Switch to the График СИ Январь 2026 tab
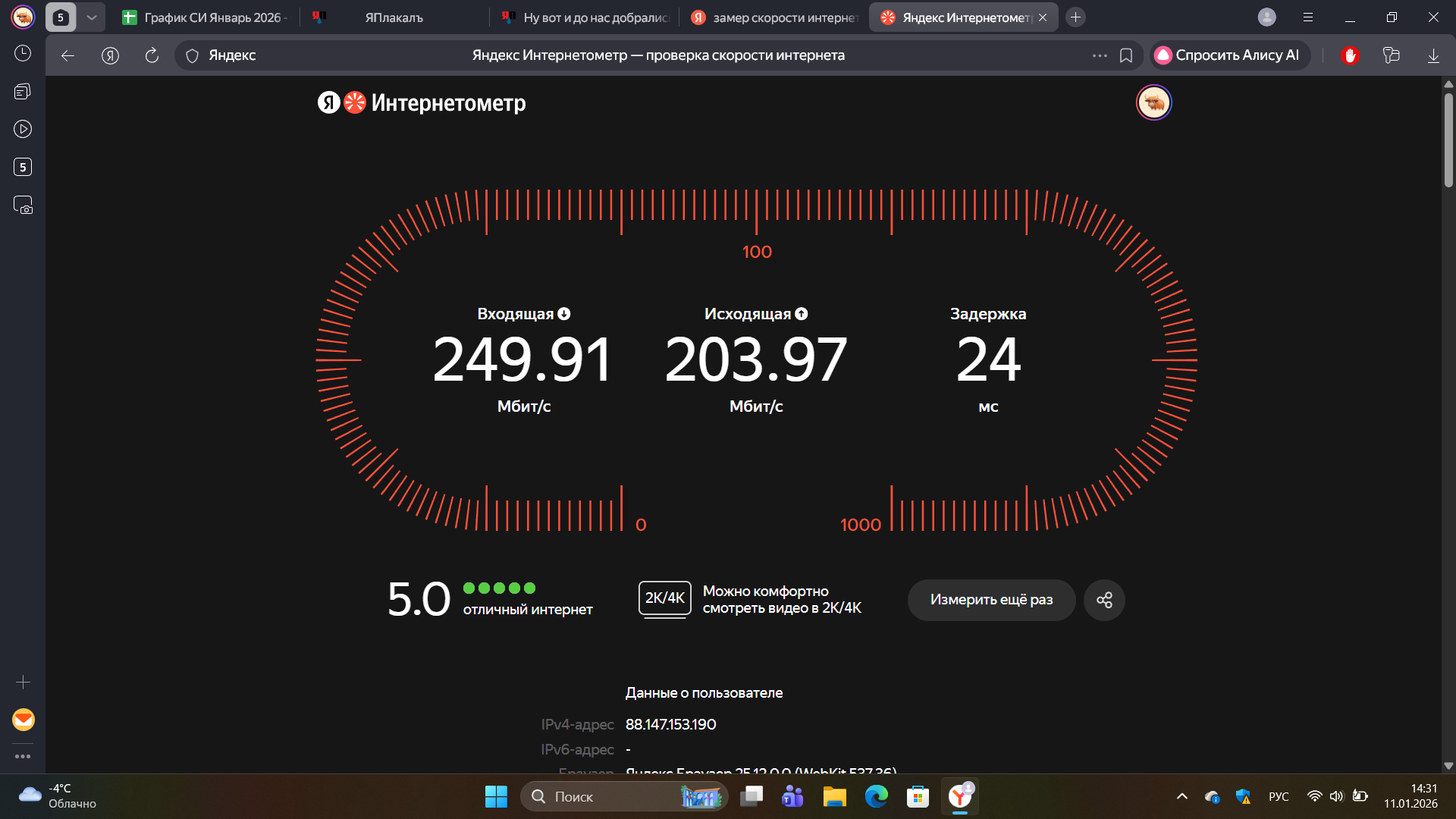Viewport: 1456px width, 819px height. [x=205, y=17]
